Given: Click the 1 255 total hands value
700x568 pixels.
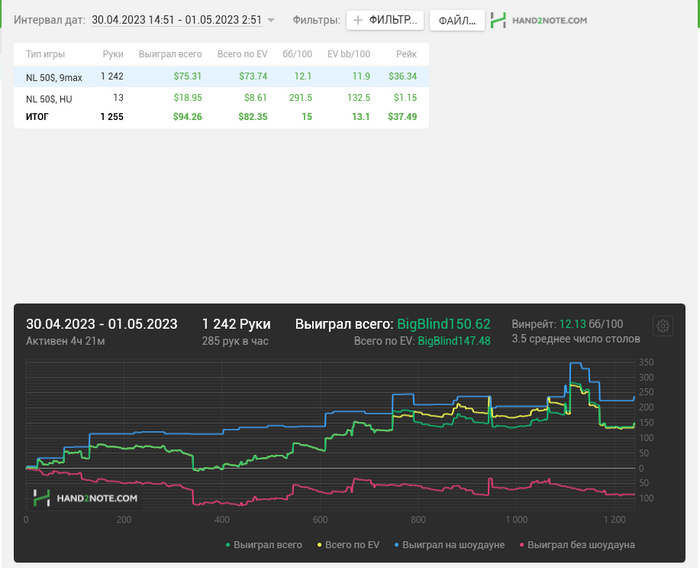Looking at the screenshot, I should click(x=112, y=117).
